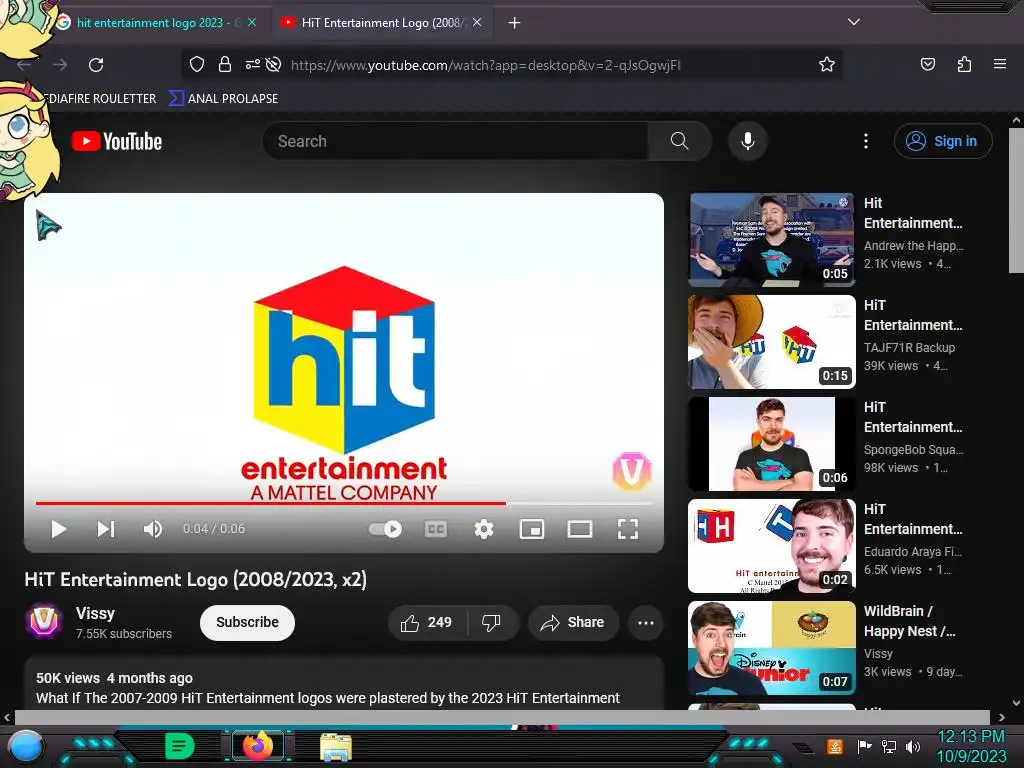Subscribe to Vissy channel
The width and height of the screenshot is (1024, 768).
coord(248,623)
